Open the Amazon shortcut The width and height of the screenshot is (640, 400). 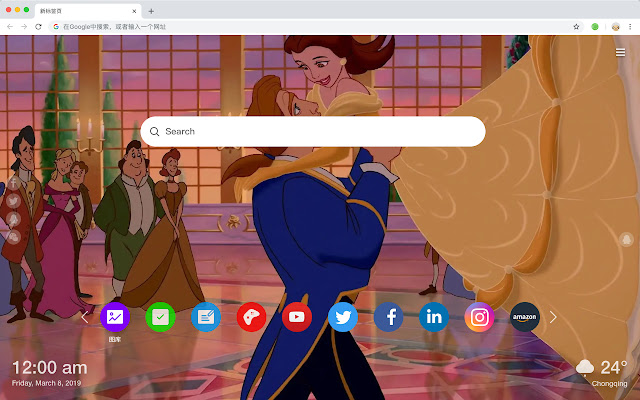(x=525, y=317)
